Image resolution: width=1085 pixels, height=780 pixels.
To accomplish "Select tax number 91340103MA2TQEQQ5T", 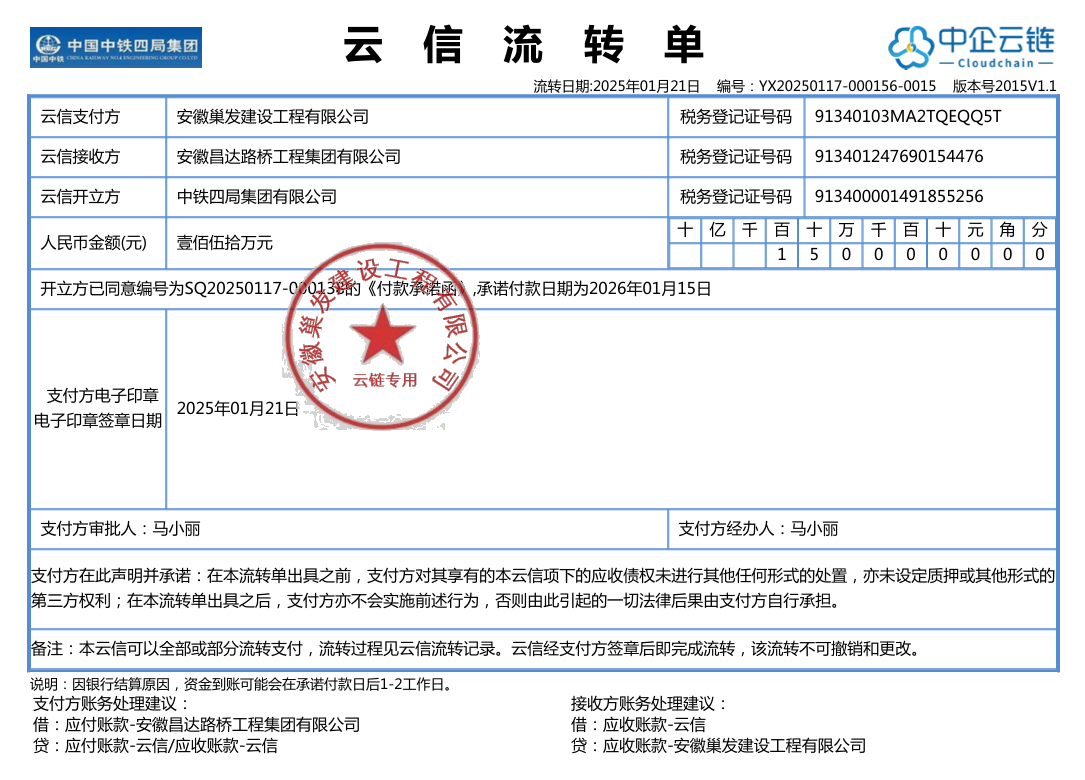I will 908,117.
